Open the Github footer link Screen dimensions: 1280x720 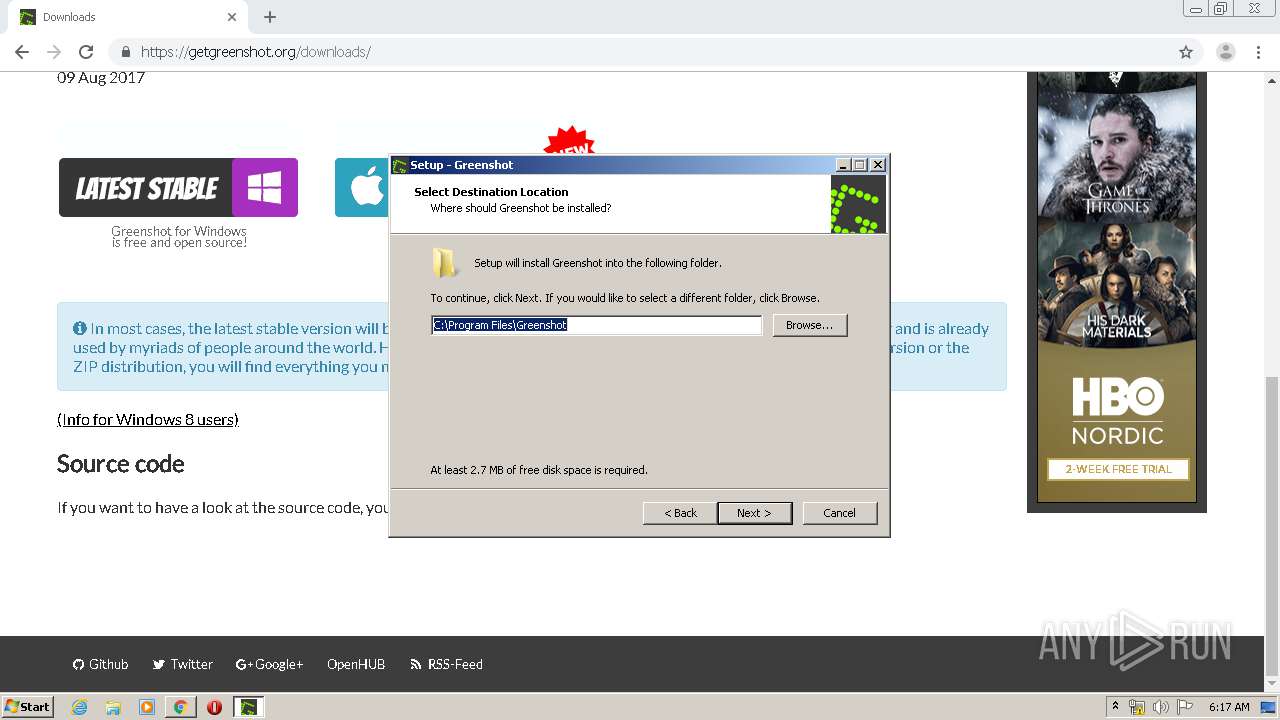pyautogui.click(x=100, y=664)
